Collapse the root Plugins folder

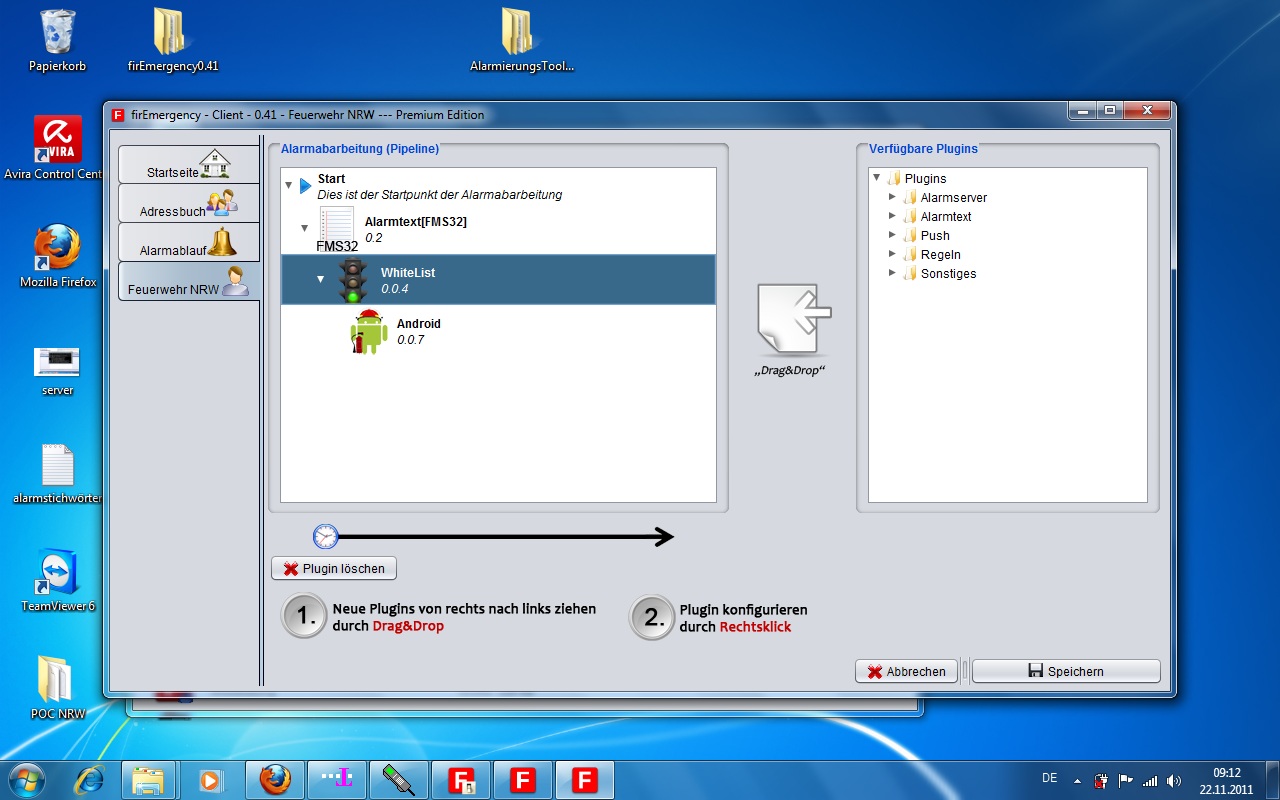877,179
